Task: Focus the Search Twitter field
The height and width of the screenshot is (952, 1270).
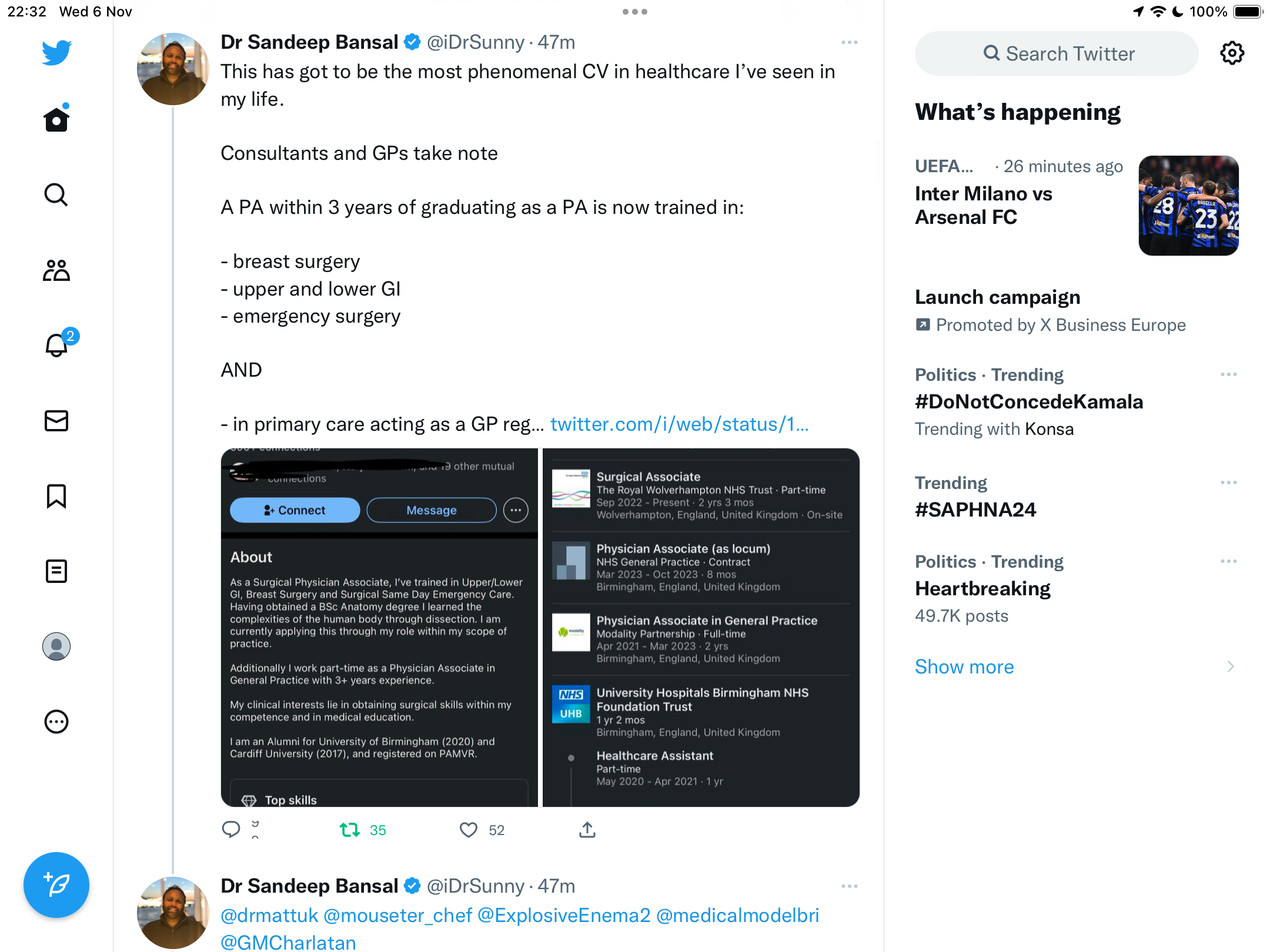Action: pyautogui.click(x=1057, y=53)
